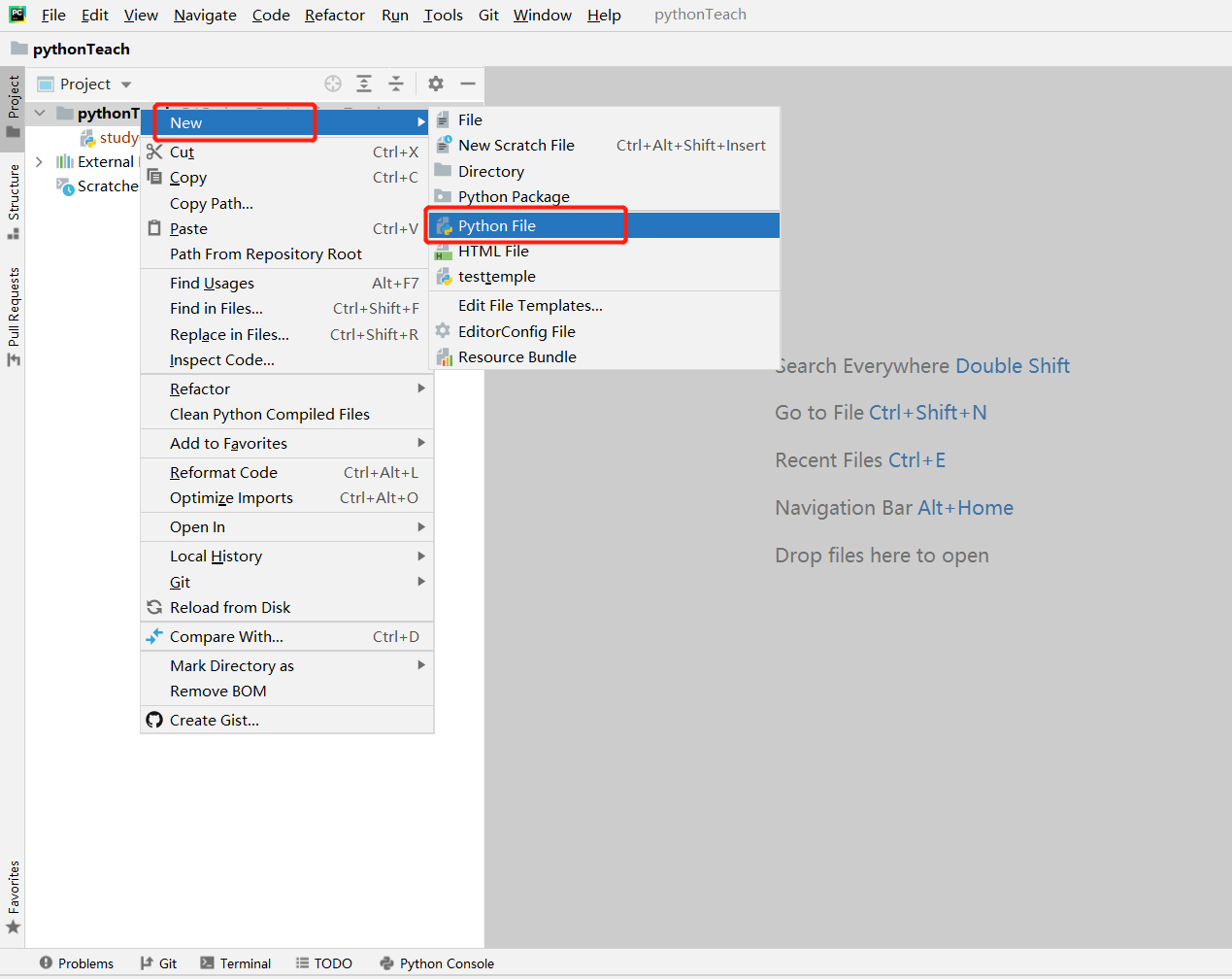Image resolution: width=1232 pixels, height=979 pixels.
Task: Open the Run menu
Action: pyautogui.click(x=395, y=15)
